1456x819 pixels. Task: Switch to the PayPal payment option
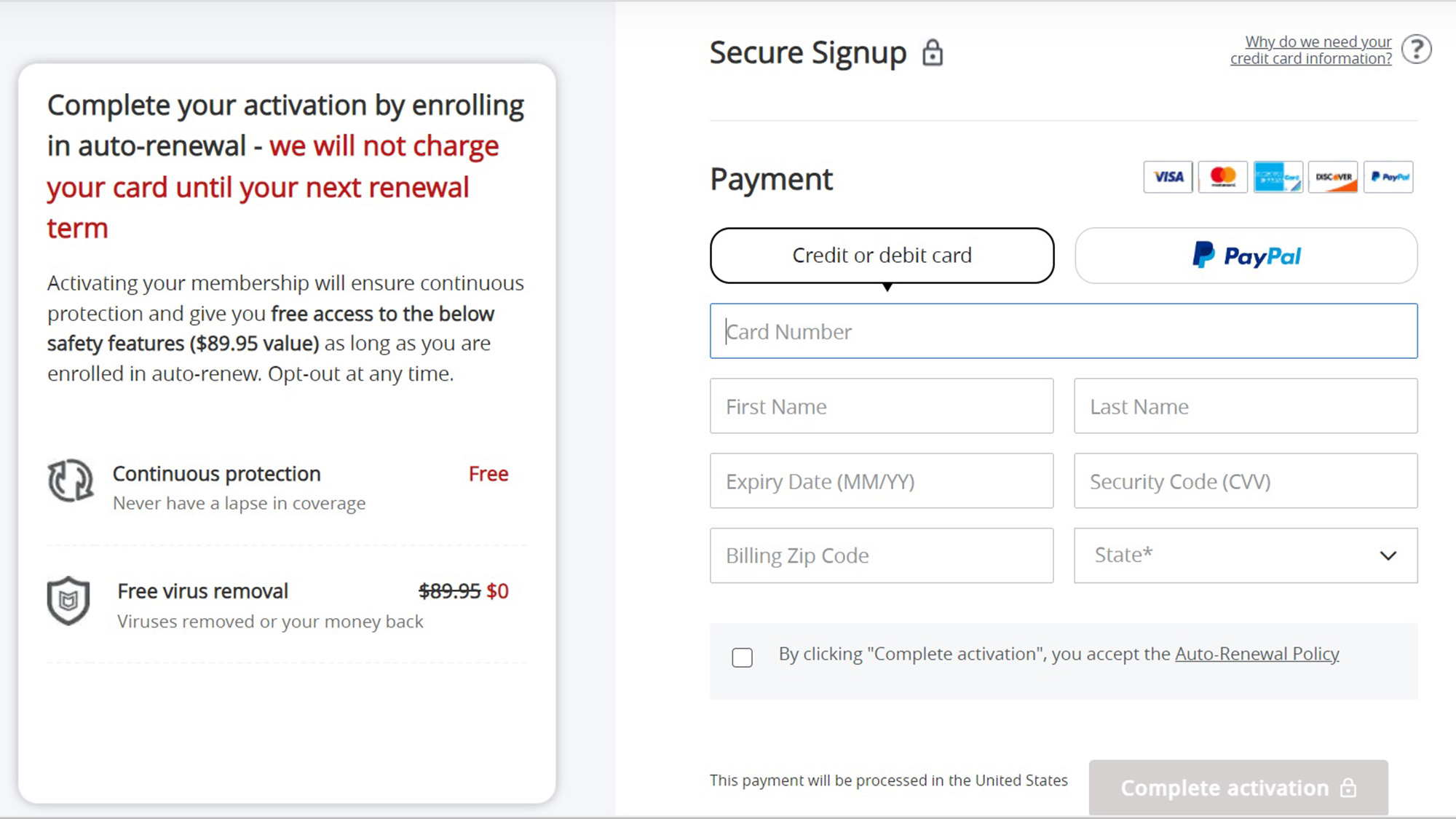[x=1246, y=256]
